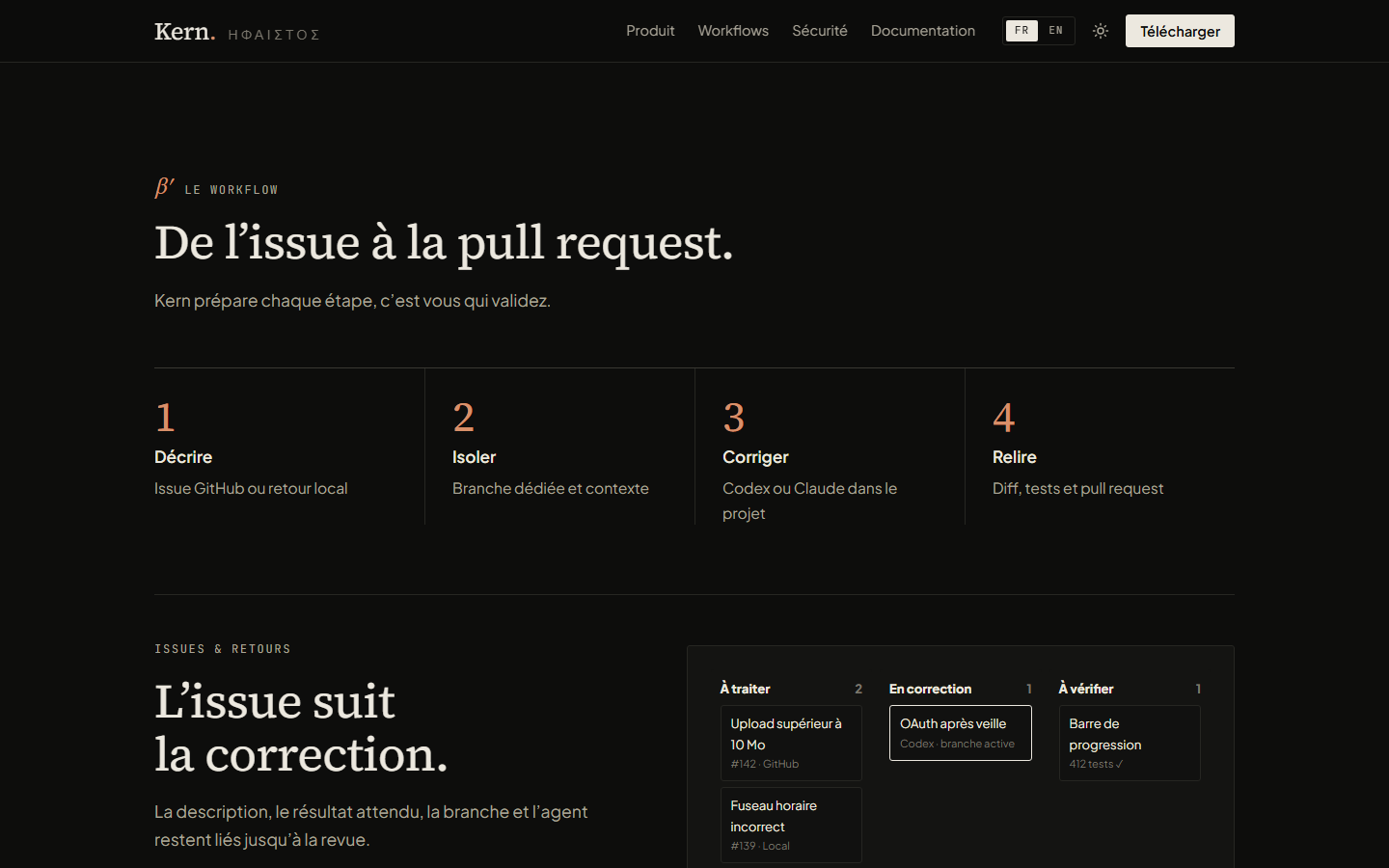The height and width of the screenshot is (868, 1389).
Task: Click 'Codex · branche active' label
Action: click(x=957, y=744)
